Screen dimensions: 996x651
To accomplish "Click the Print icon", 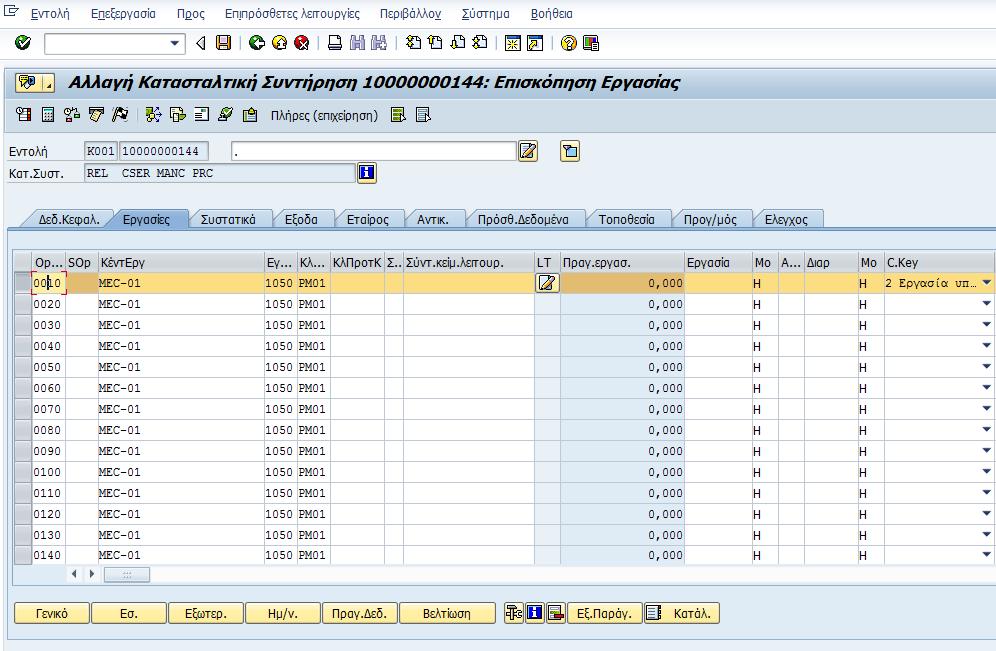I will (335, 43).
